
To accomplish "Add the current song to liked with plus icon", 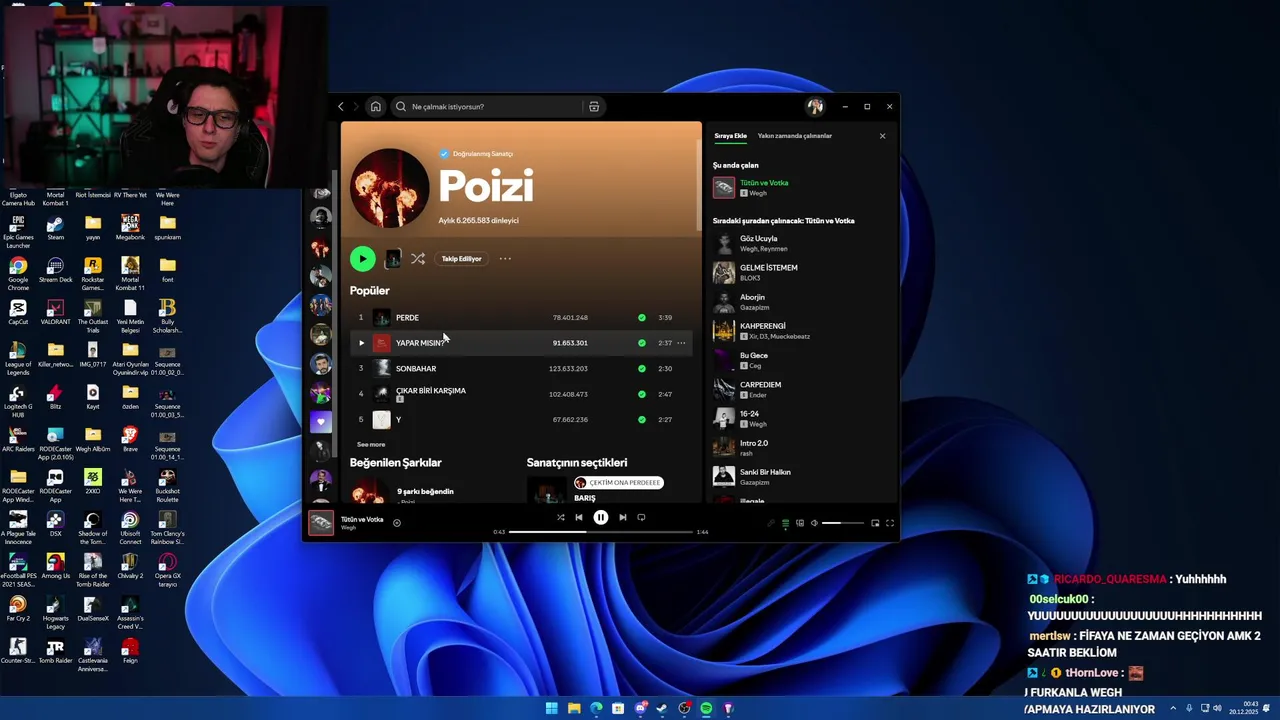I will pyautogui.click(x=397, y=523).
